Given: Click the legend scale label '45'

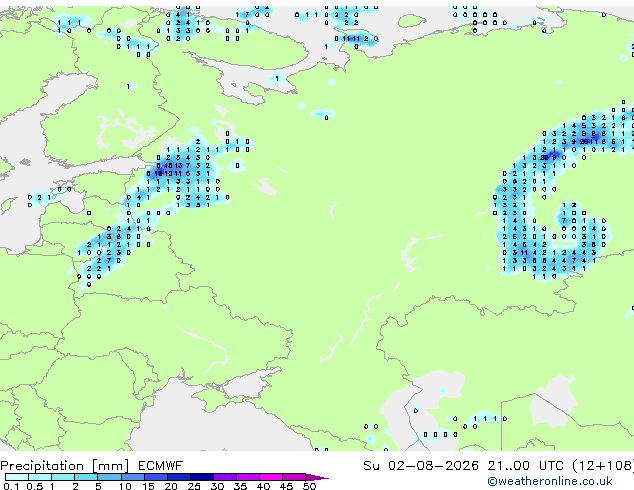Looking at the screenshot, I should [x=286, y=486].
